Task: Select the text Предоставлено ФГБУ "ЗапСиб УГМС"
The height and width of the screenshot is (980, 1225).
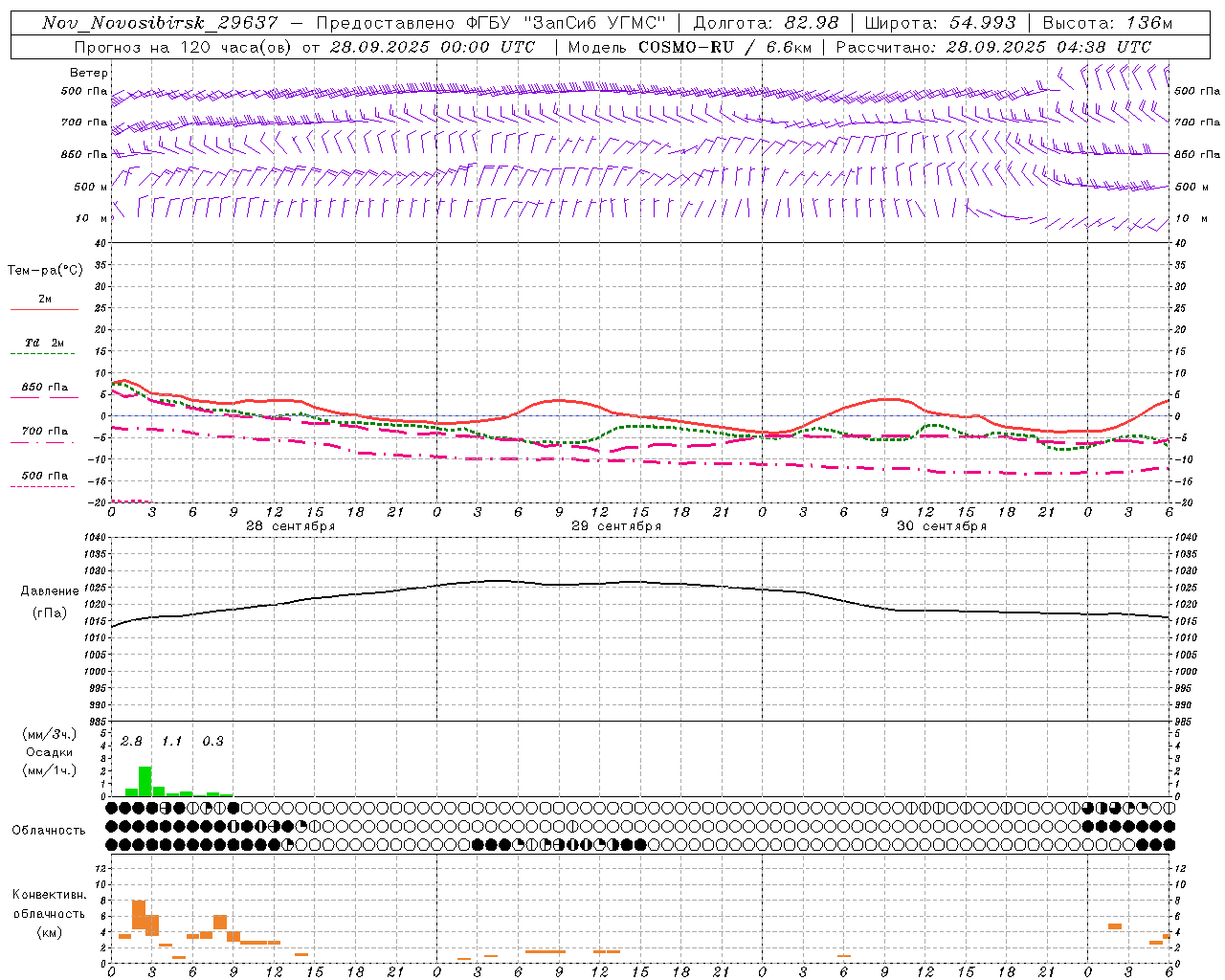Action: [x=491, y=23]
